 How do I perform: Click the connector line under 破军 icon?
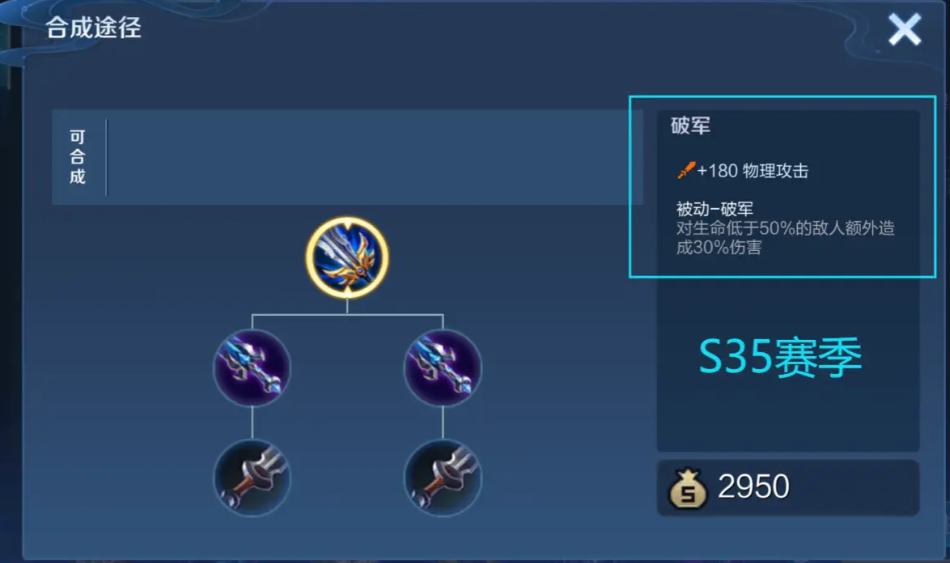(347, 307)
